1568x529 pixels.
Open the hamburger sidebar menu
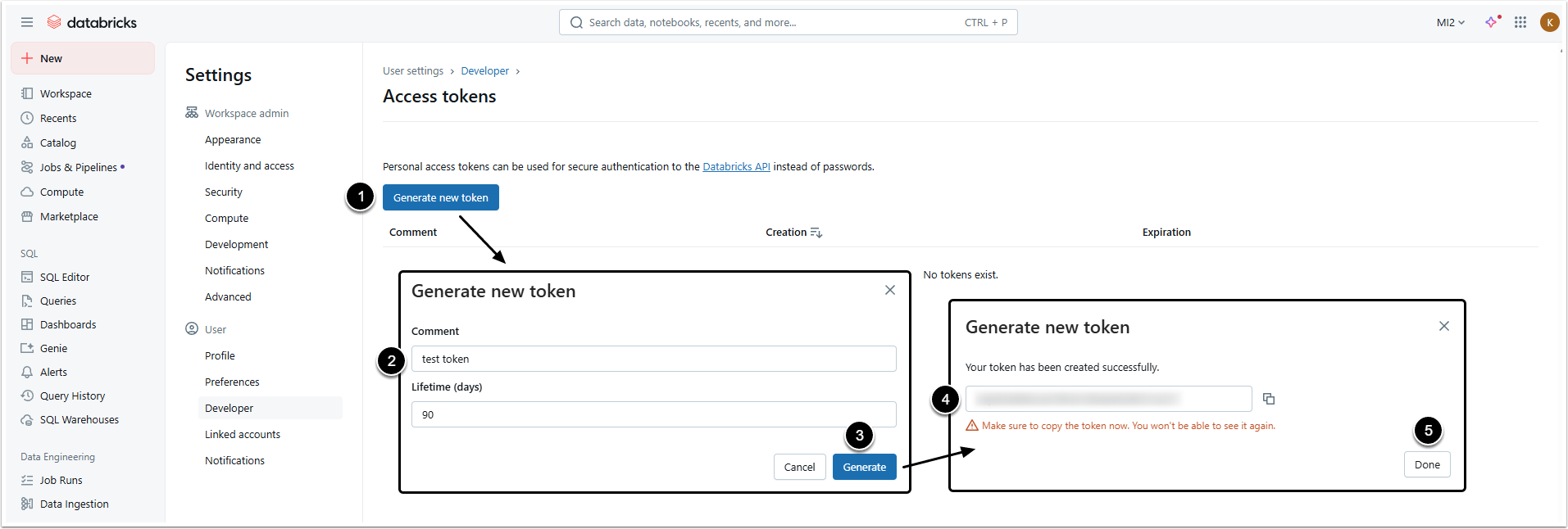(x=27, y=22)
